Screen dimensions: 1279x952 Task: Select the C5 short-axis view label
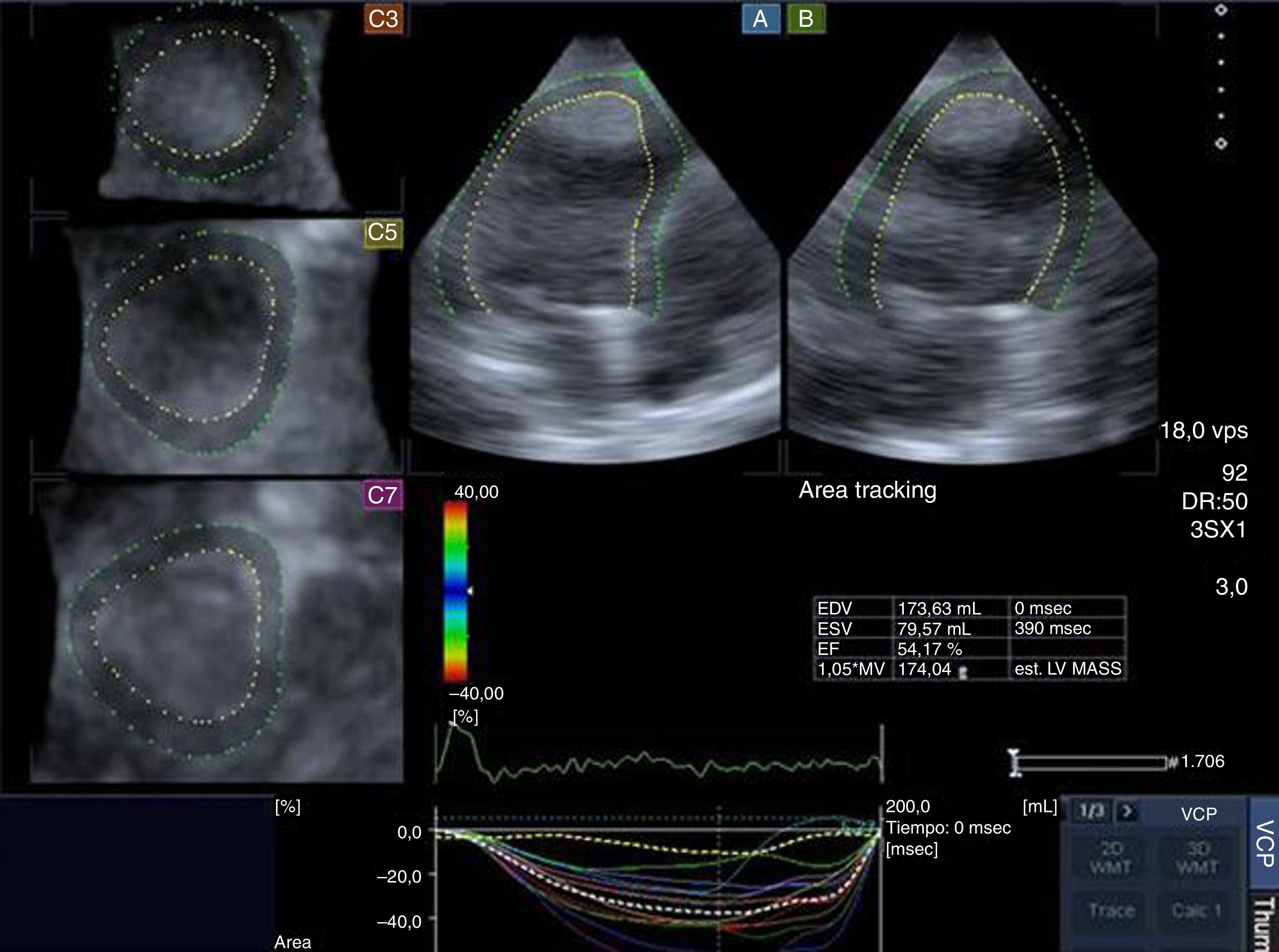tap(383, 233)
